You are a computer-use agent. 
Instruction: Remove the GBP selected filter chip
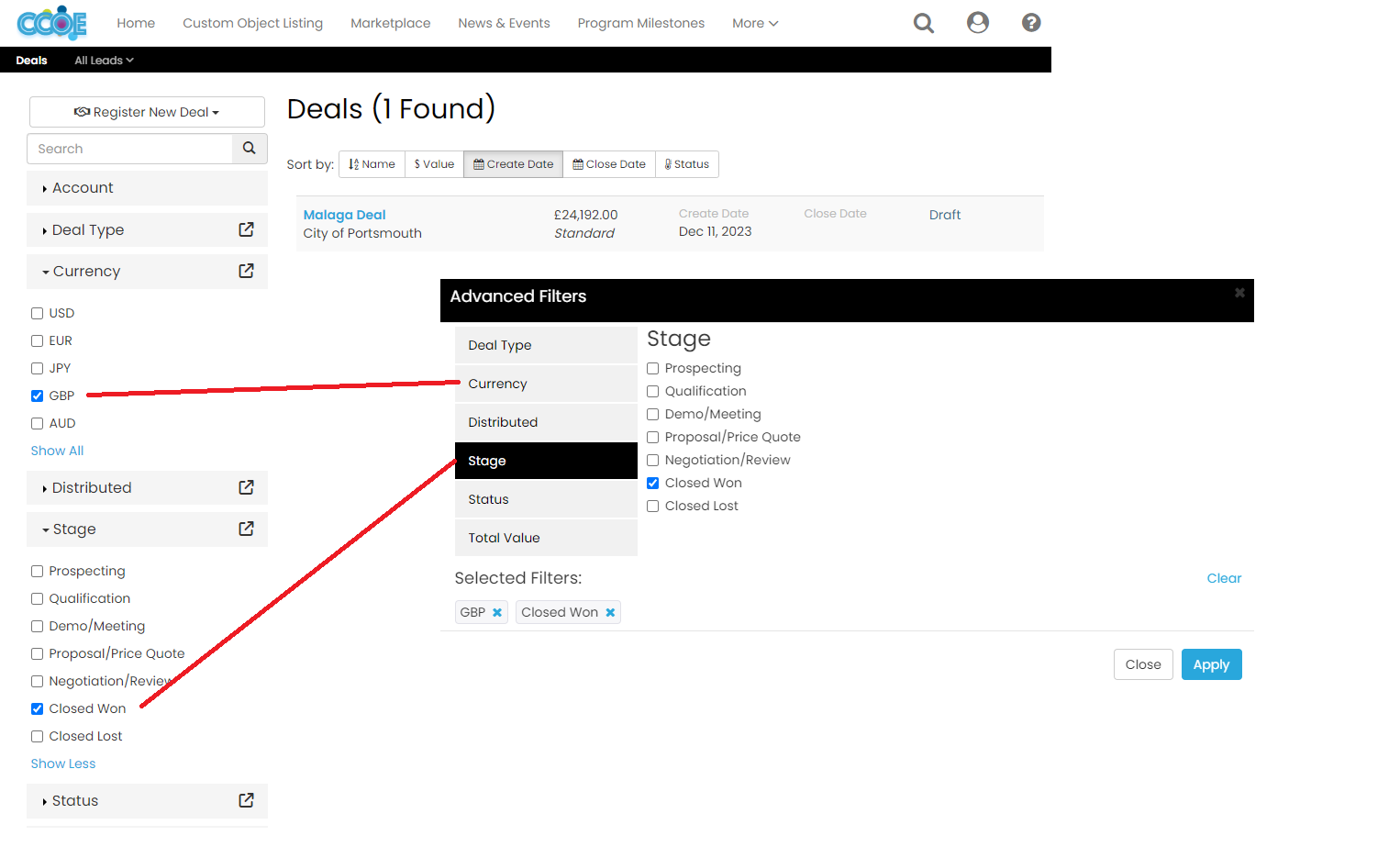click(497, 612)
